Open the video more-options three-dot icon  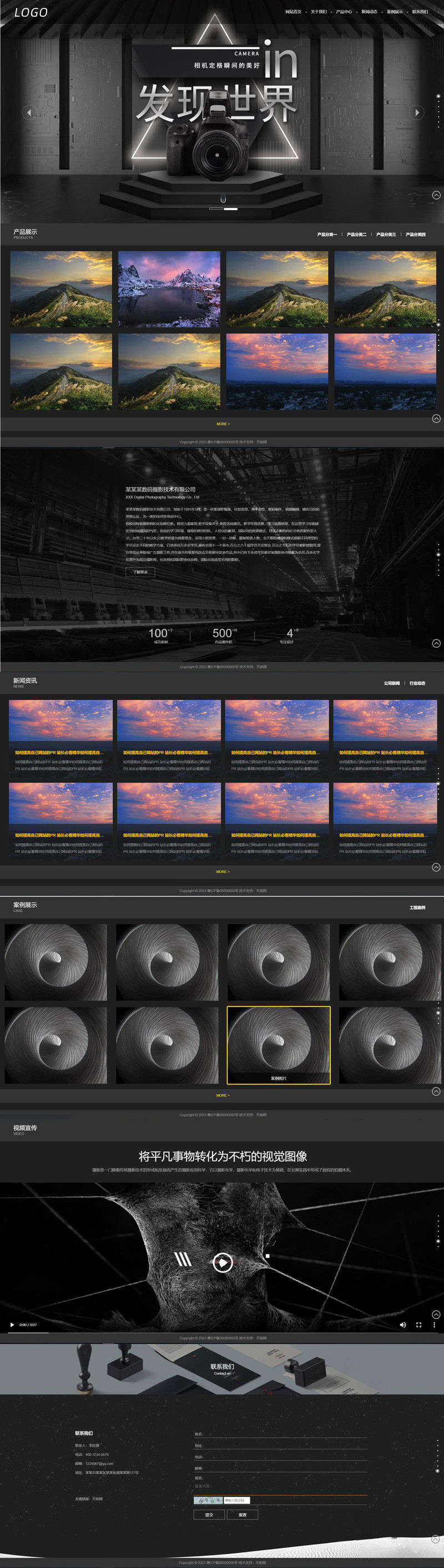(x=434, y=1325)
